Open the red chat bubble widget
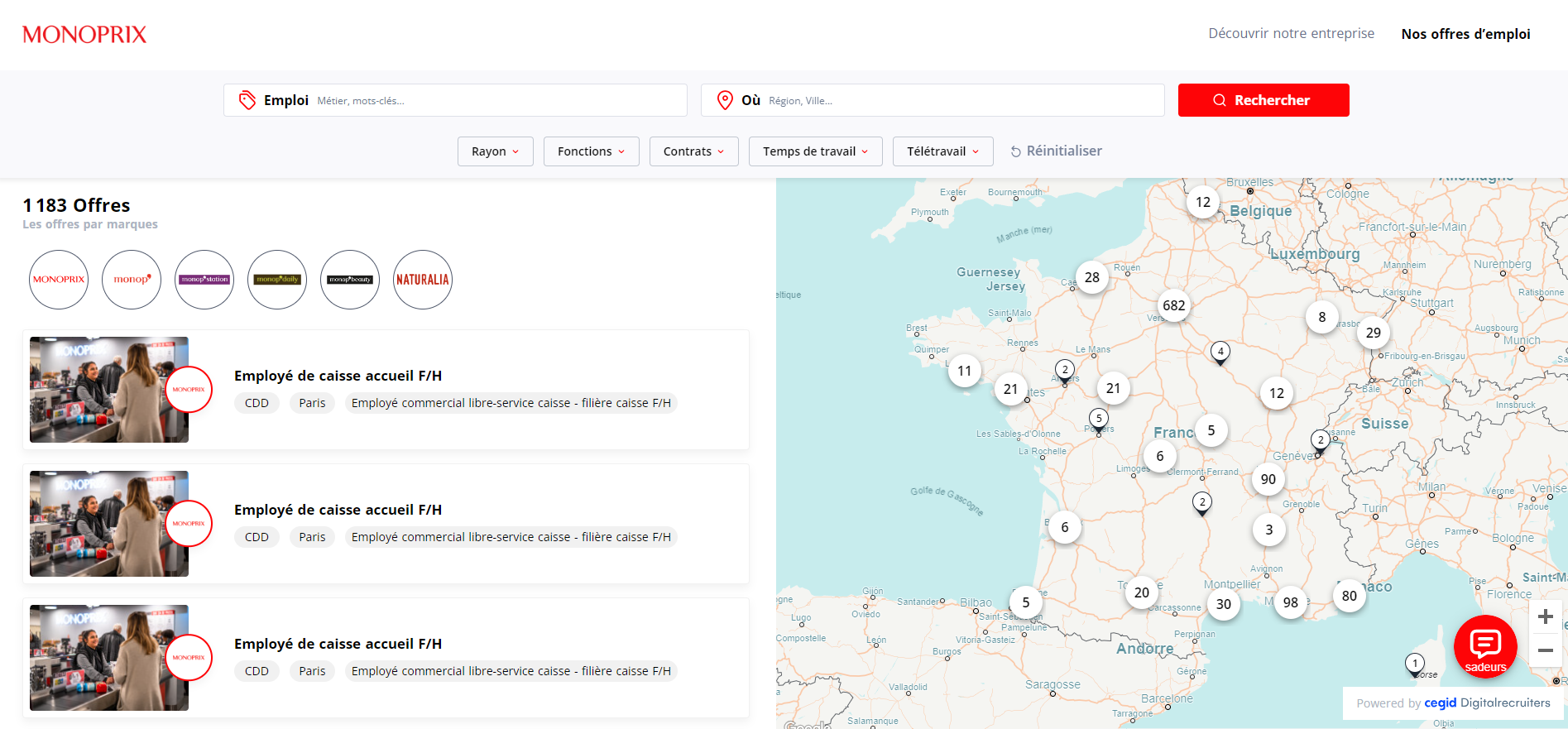 pyautogui.click(x=1485, y=646)
